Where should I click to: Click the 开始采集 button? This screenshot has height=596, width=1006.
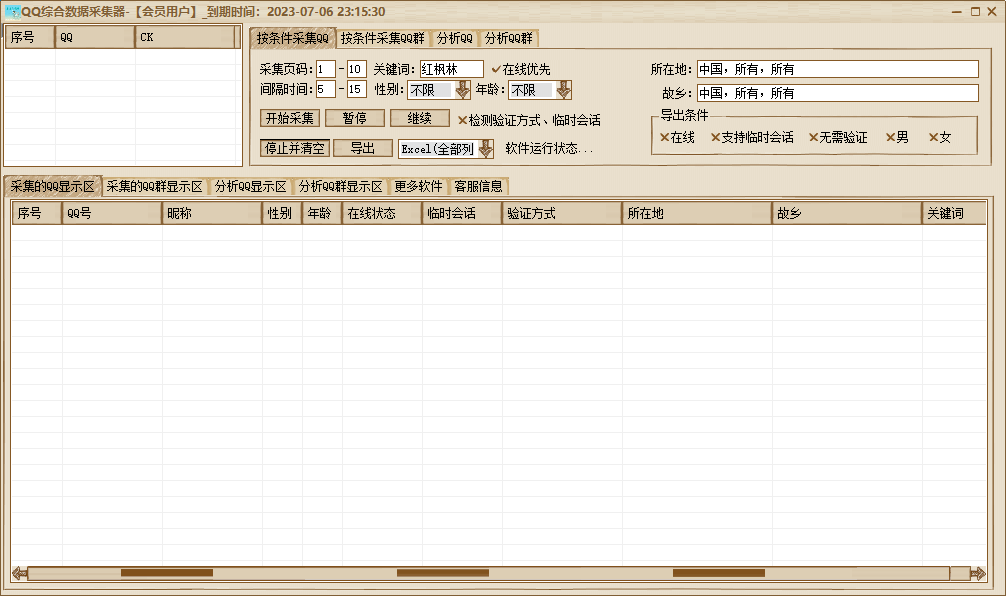(x=290, y=118)
